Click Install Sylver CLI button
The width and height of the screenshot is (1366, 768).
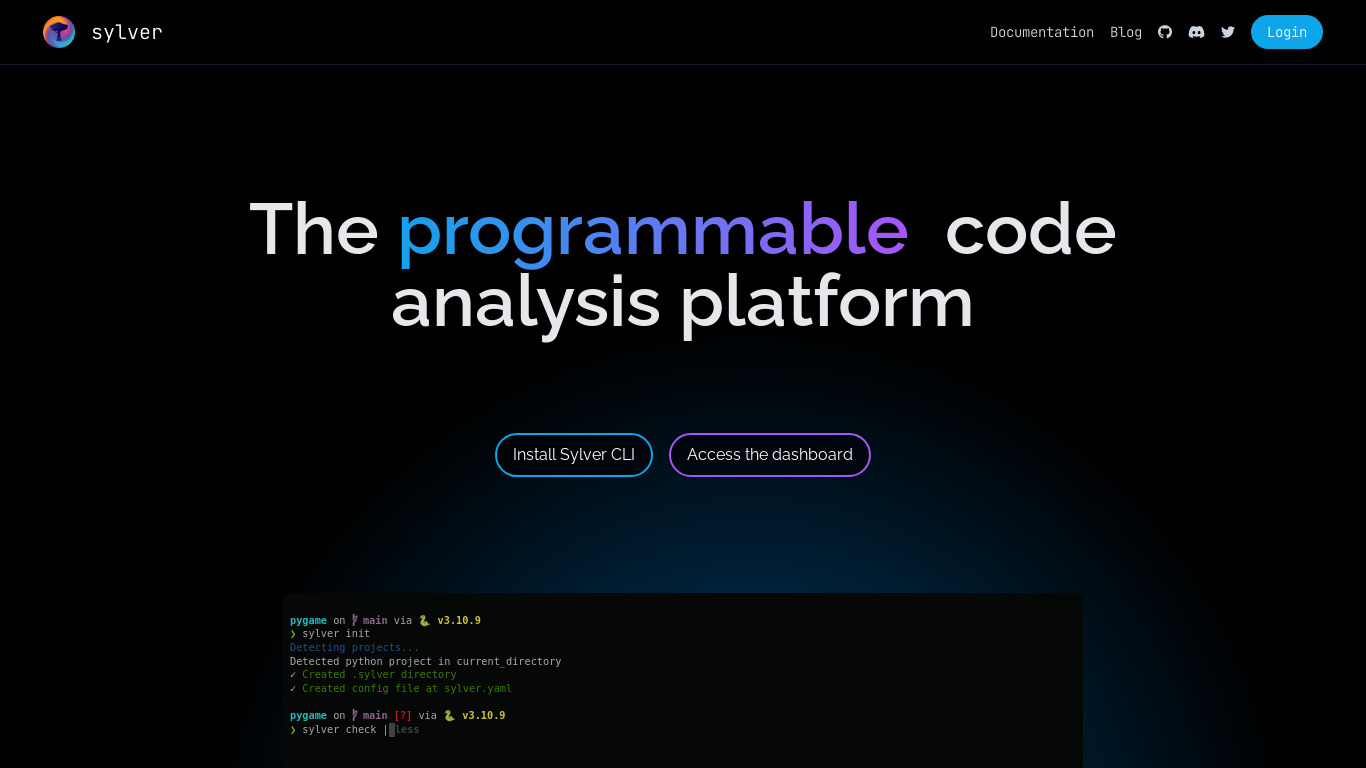(574, 455)
